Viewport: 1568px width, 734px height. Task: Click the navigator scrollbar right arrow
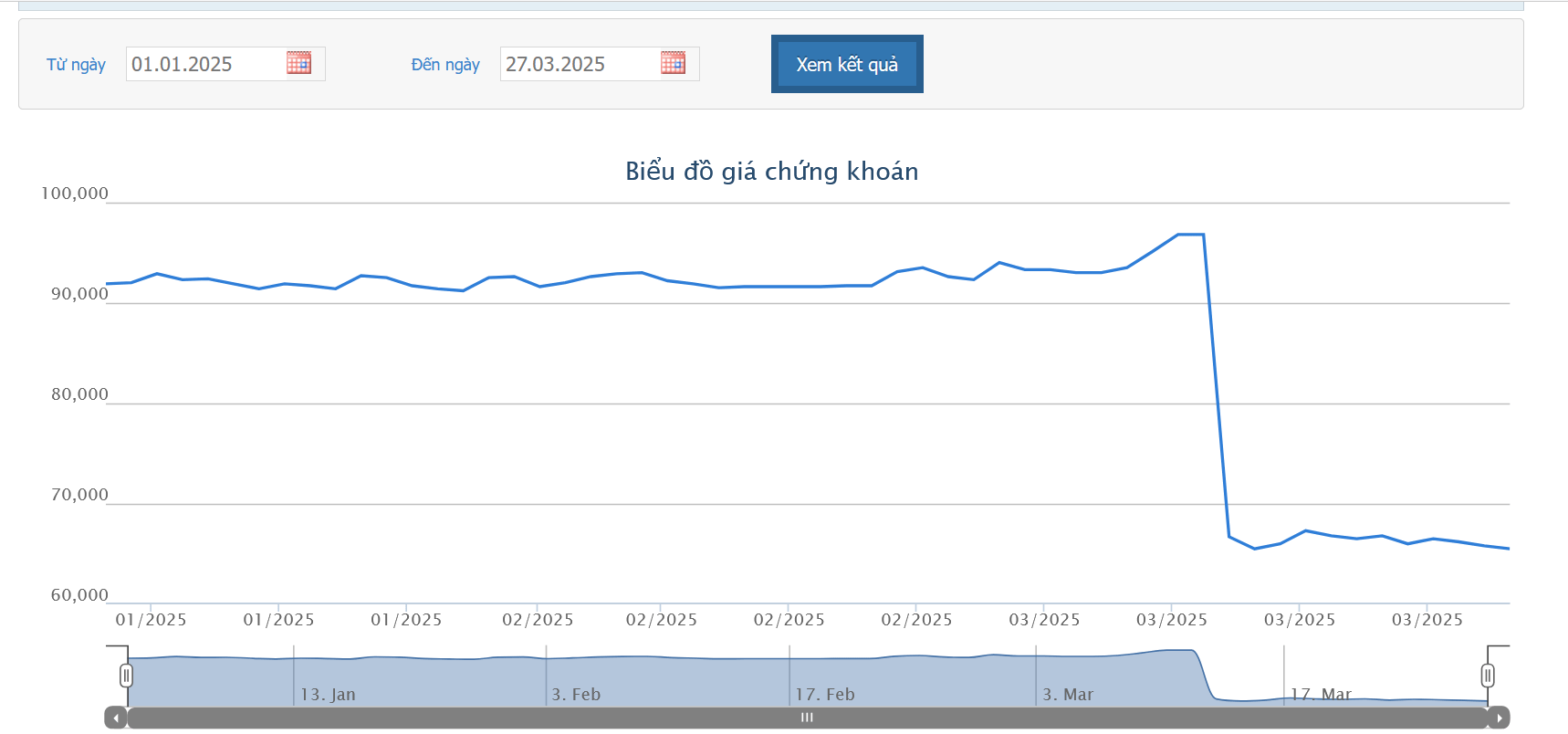1499,718
